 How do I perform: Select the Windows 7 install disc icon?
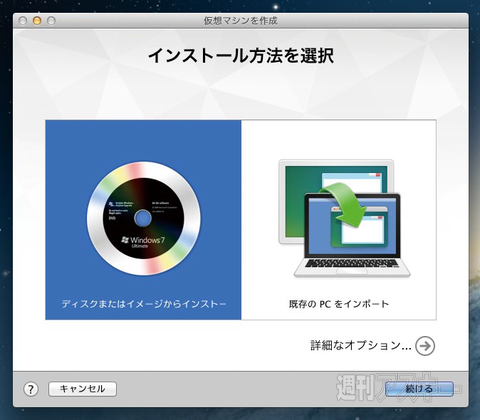(144, 218)
